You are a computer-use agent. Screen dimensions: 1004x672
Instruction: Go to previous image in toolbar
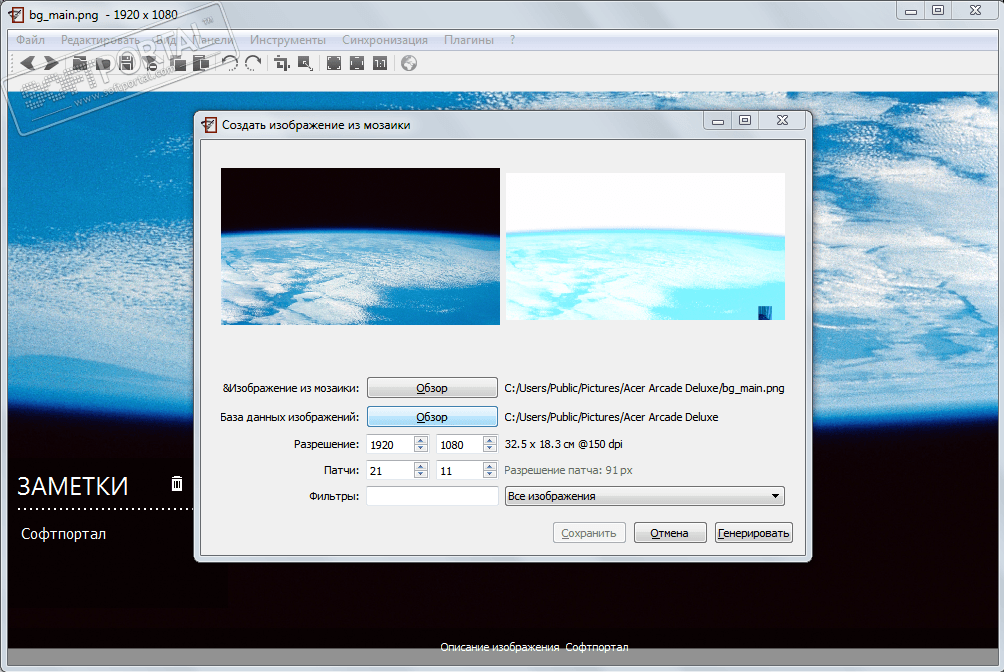[28, 63]
